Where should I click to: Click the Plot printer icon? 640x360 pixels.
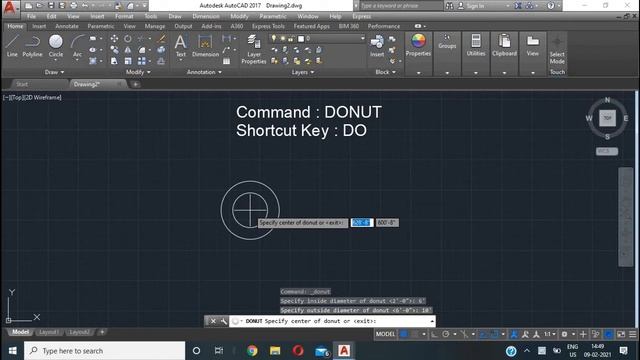pyautogui.click(x=73, y=6)
